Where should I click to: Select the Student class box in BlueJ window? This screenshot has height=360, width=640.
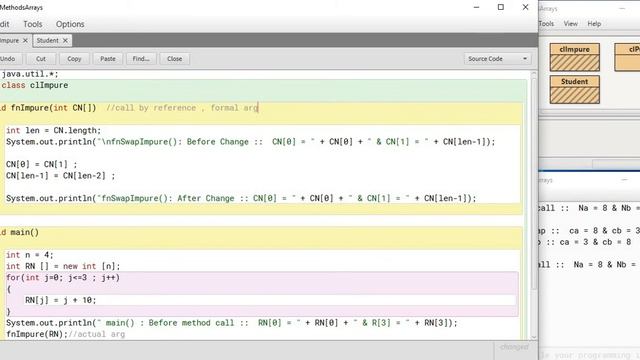coord(574,89)
